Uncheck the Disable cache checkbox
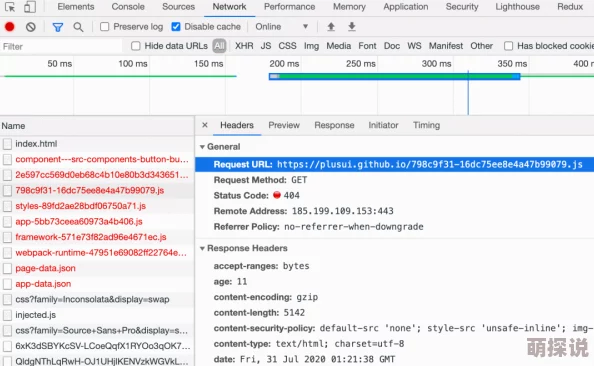 175,27
